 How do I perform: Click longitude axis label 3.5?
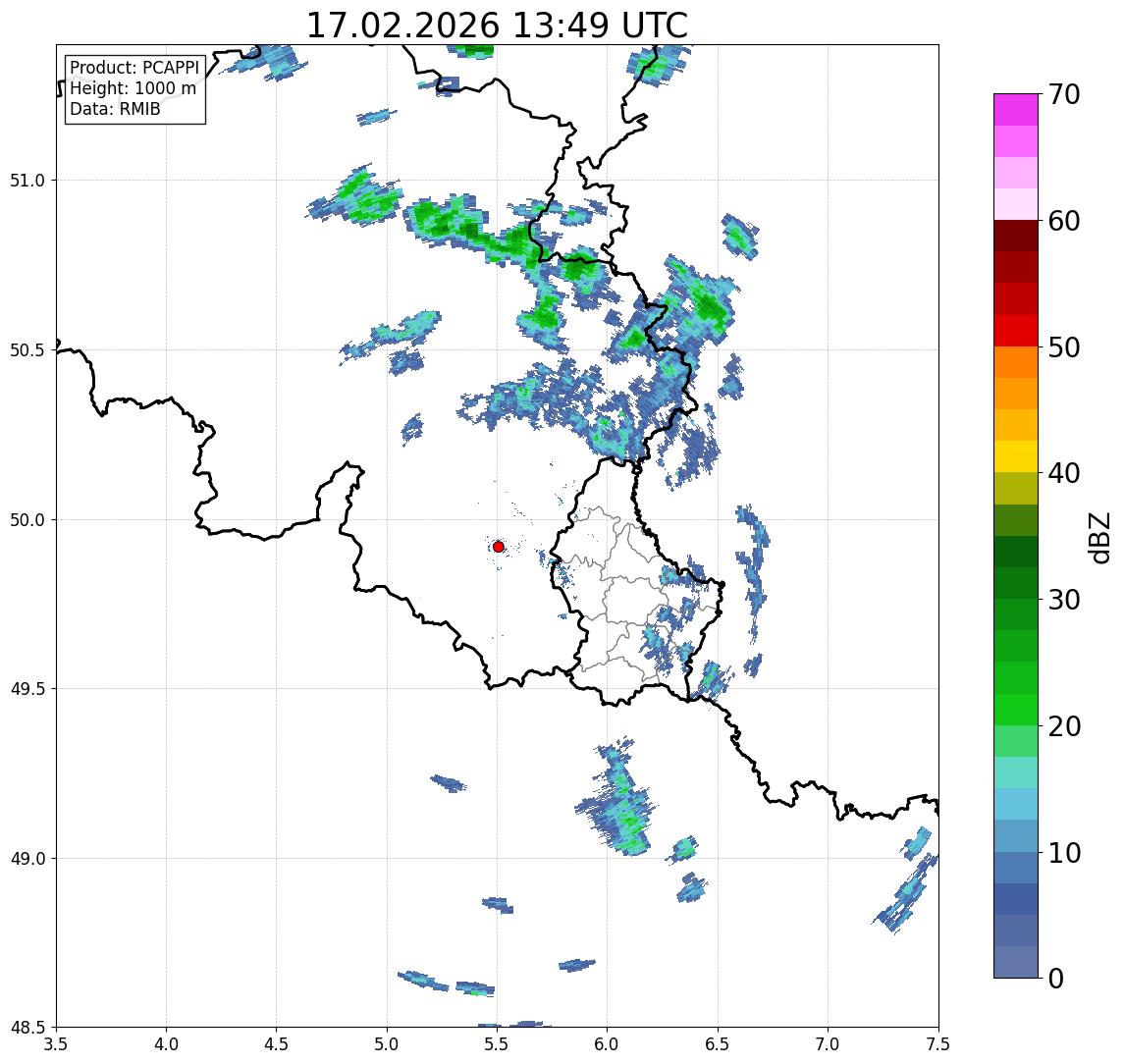[x=56, y=1044]
